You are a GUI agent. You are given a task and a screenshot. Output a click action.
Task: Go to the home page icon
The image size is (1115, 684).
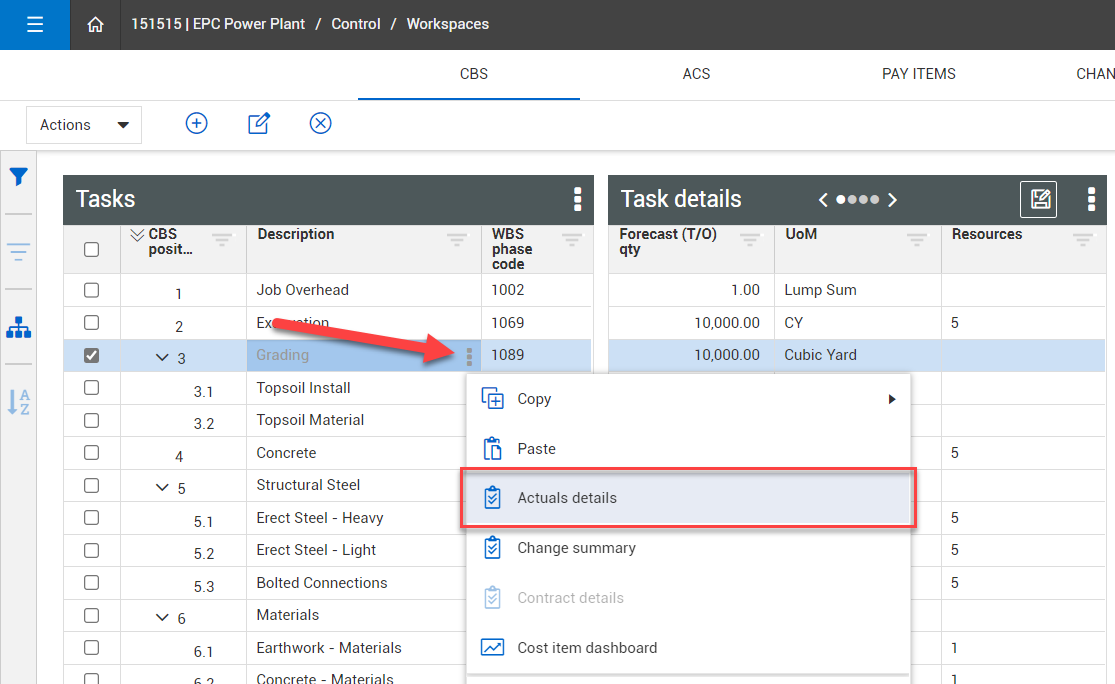point(96,25)
